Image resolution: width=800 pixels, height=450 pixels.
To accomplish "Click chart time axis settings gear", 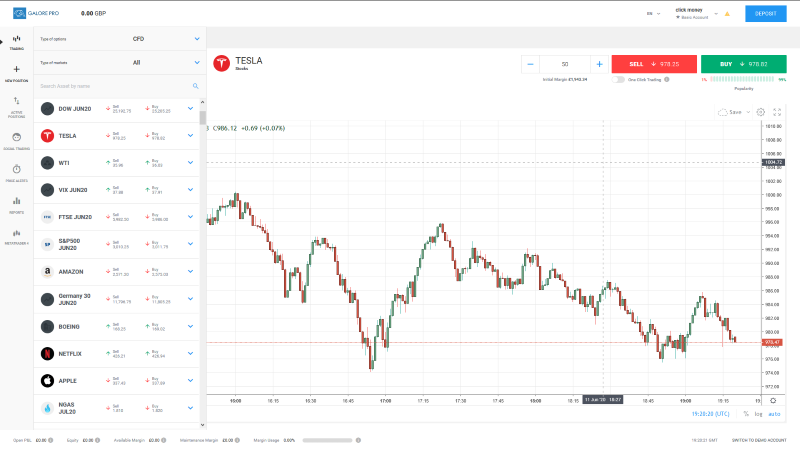I will 773,401.
